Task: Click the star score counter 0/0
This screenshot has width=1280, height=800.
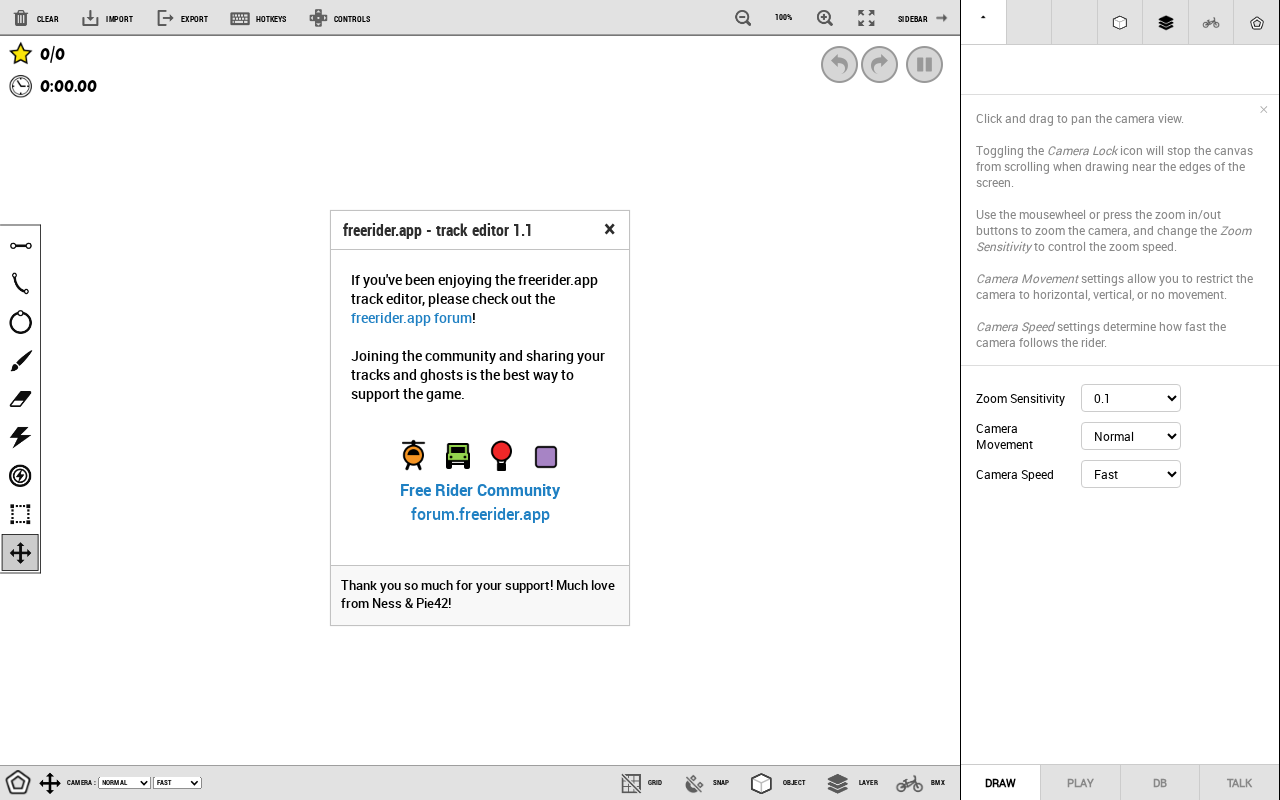Action: 37,54
